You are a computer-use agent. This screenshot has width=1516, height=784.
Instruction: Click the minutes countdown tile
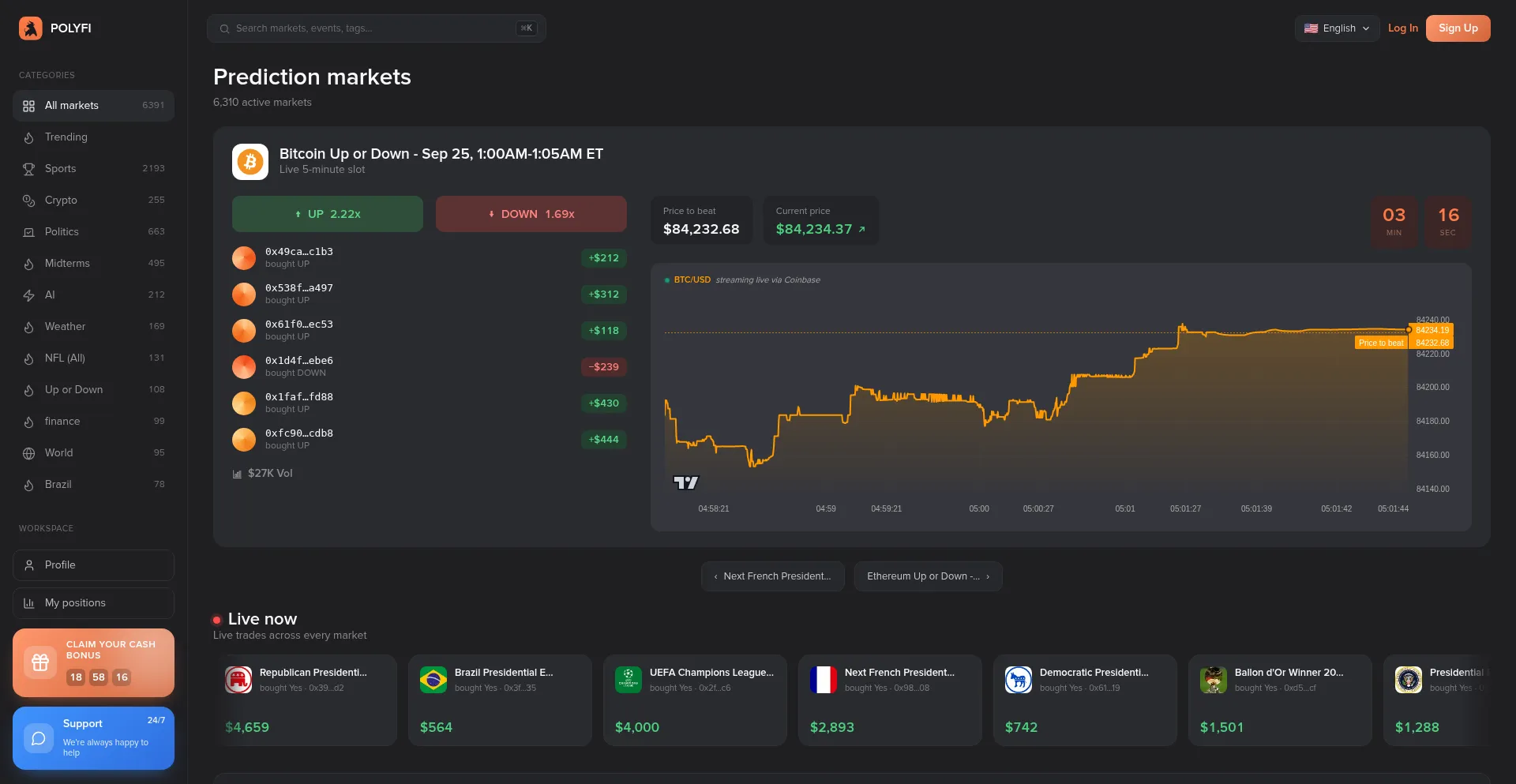(x=1394, y=222)
